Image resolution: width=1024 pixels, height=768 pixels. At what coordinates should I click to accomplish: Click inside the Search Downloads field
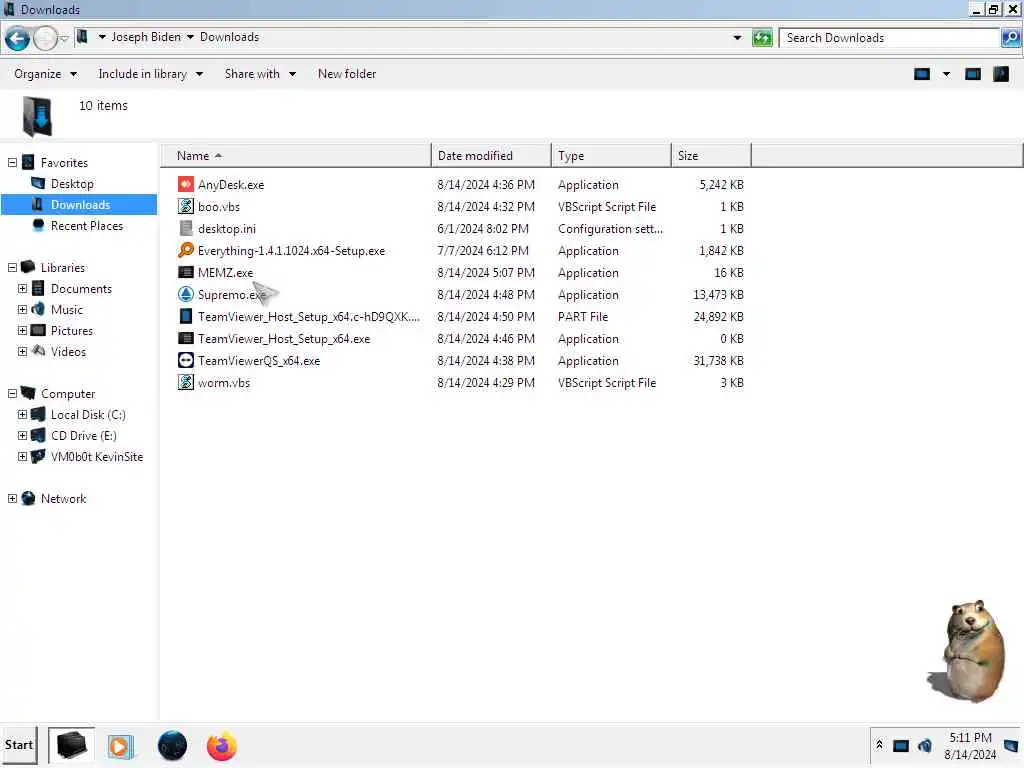click(891, 38)
